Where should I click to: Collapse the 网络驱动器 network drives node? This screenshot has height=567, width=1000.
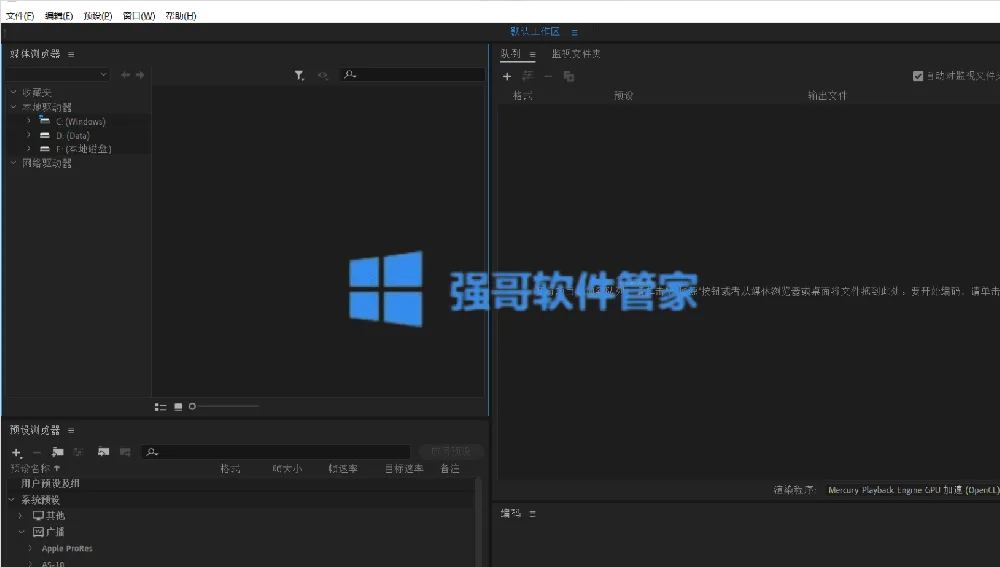[x=13, y=163]
